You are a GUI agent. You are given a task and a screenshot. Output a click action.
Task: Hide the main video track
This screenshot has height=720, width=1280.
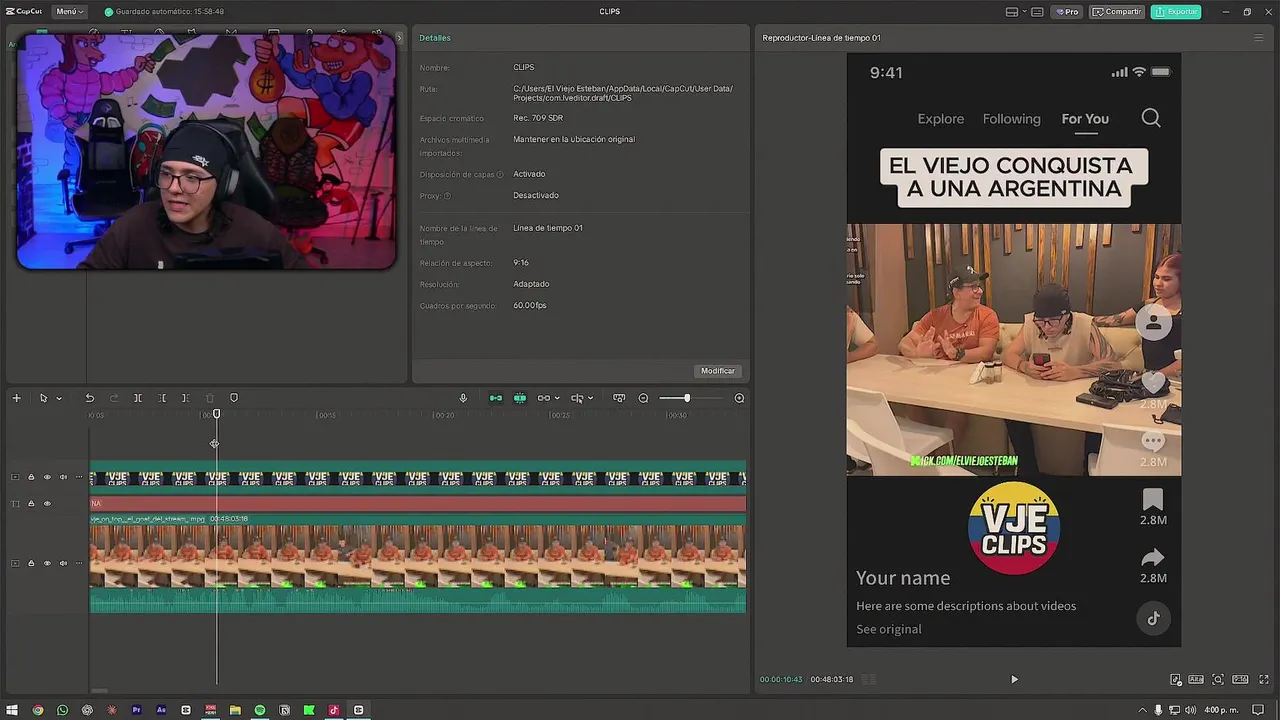[x=47, y=563]
